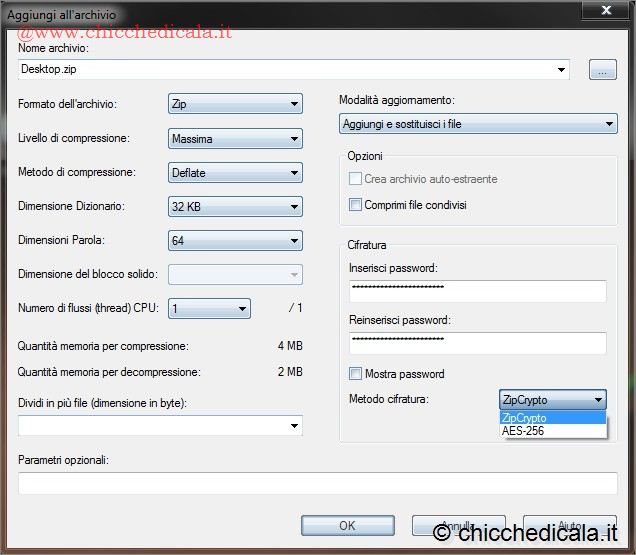This screenshot has width=636, height=555.
Task: Open the Metodo di compressione dropdown
Action: pyautogui.click(x=235, y=173)
